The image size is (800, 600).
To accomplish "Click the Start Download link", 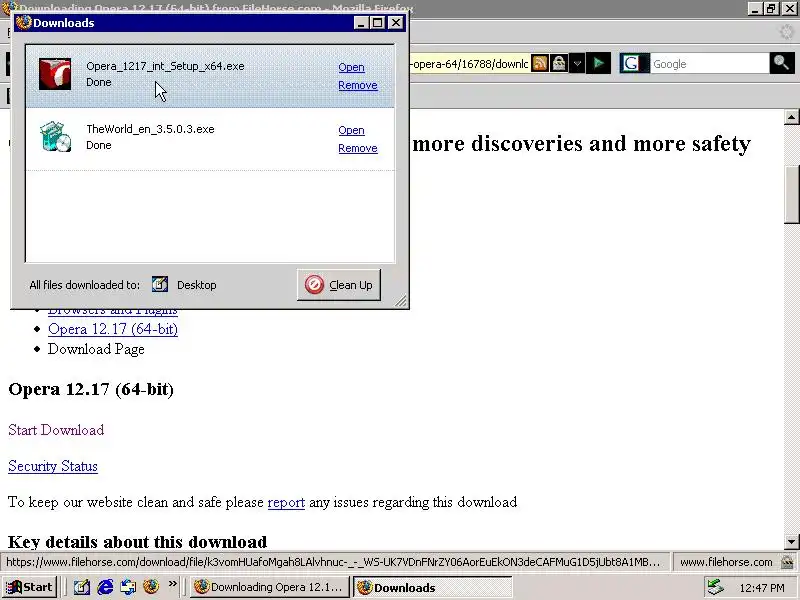I will pyautogui.click(x=56, y=430).
